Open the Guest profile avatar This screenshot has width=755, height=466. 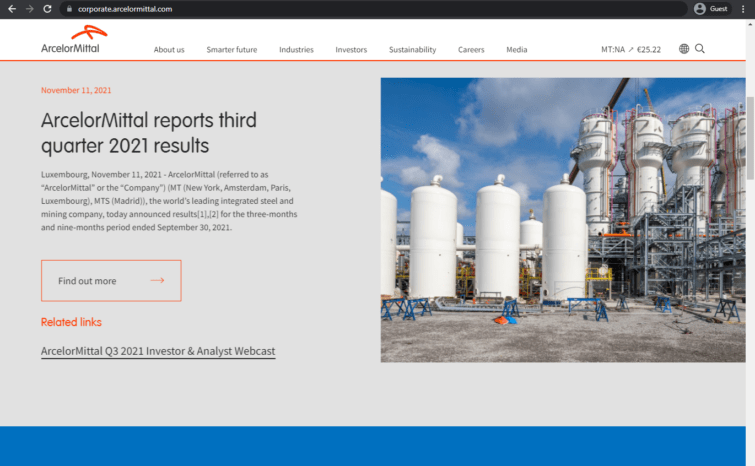click(x=700, y=9)
